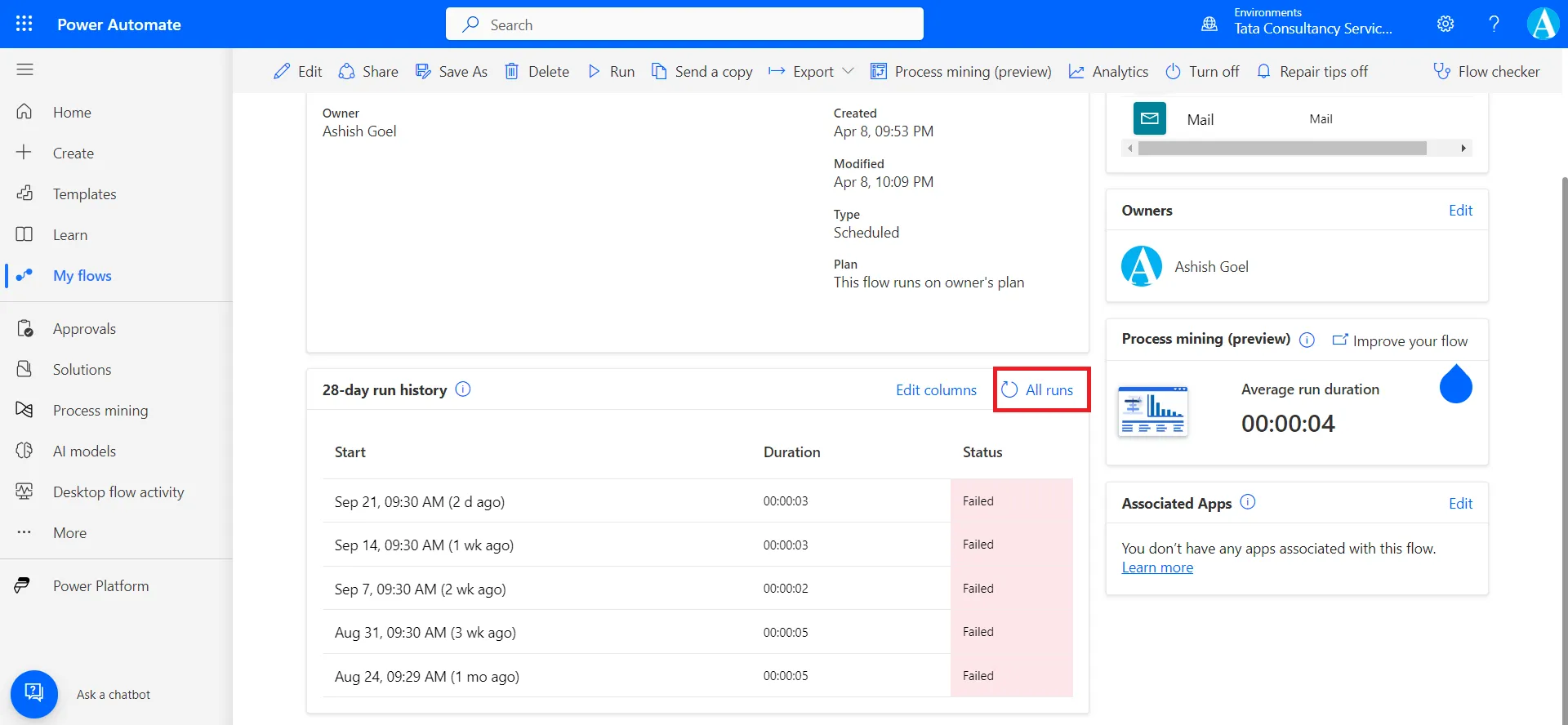This screenshot has height=725, width=1568.
Task: Click info icon beside Associated Apps
Action: [x=1247, y=502]
